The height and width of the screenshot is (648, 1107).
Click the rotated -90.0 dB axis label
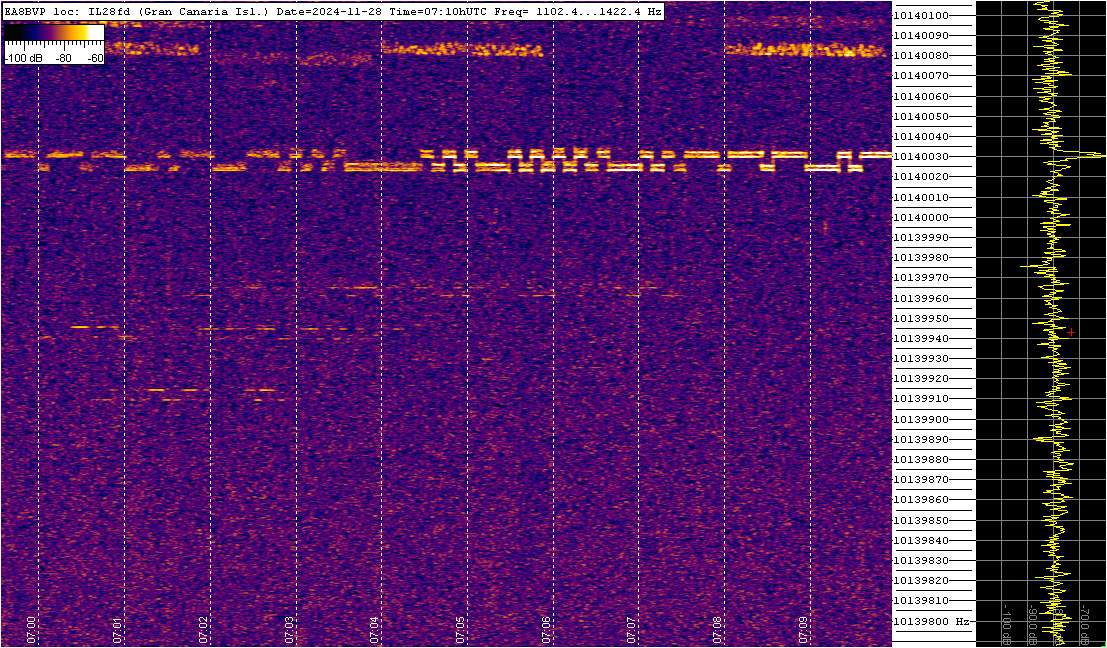coord(1033,623)
